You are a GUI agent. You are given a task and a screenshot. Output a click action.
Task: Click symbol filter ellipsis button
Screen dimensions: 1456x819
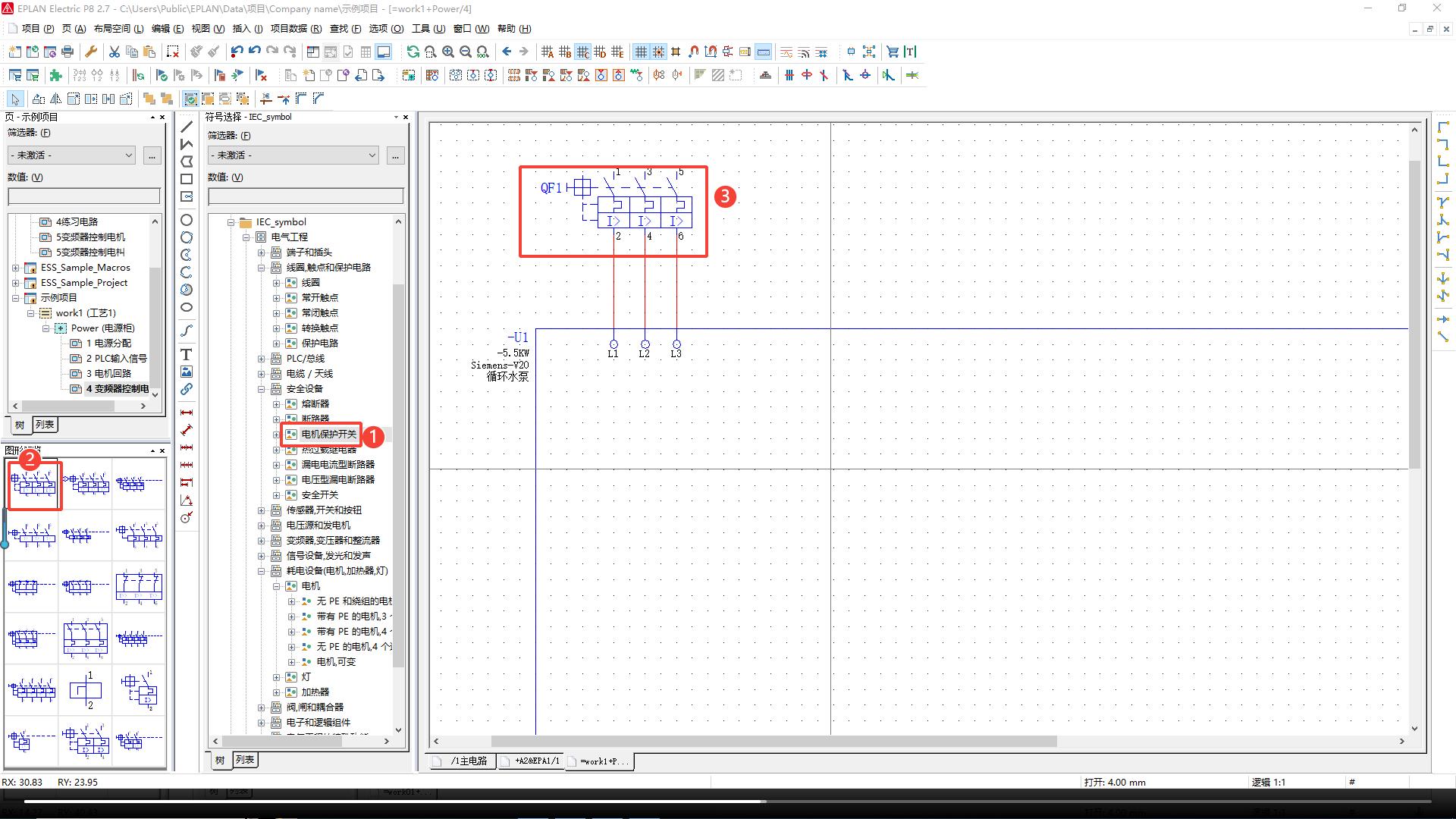pyautogui.click(x=395, y=155)
